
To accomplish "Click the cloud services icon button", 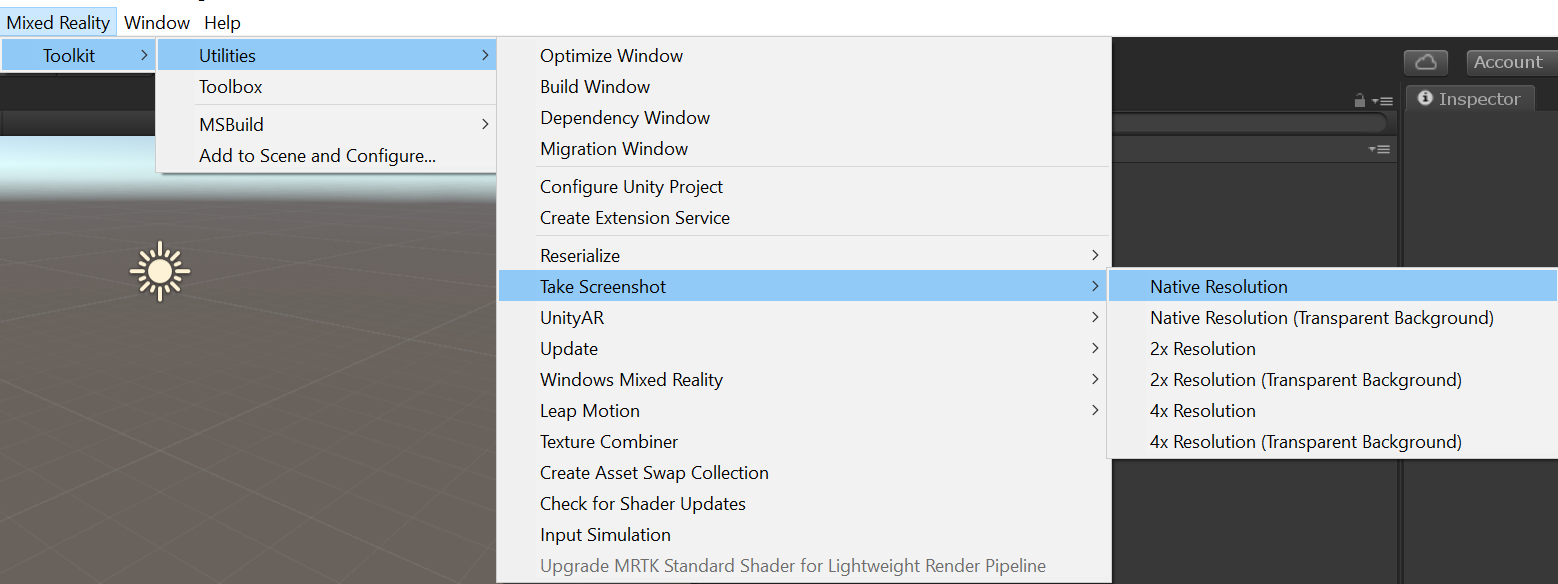I will (1426, 62).
